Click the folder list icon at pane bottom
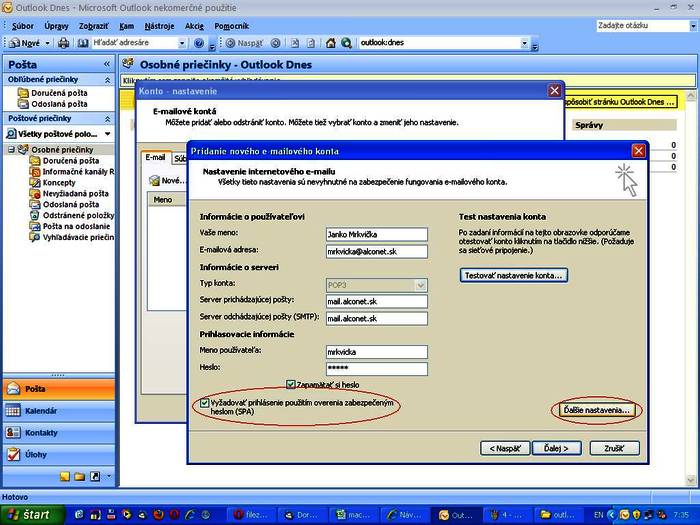700x525 pixels. pos(80,476)
